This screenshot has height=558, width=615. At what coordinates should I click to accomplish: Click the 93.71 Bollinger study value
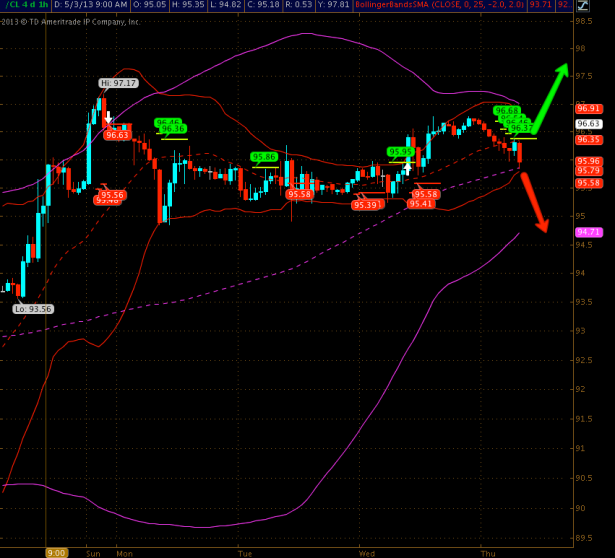pyautogui.click(x=540, y=5)
